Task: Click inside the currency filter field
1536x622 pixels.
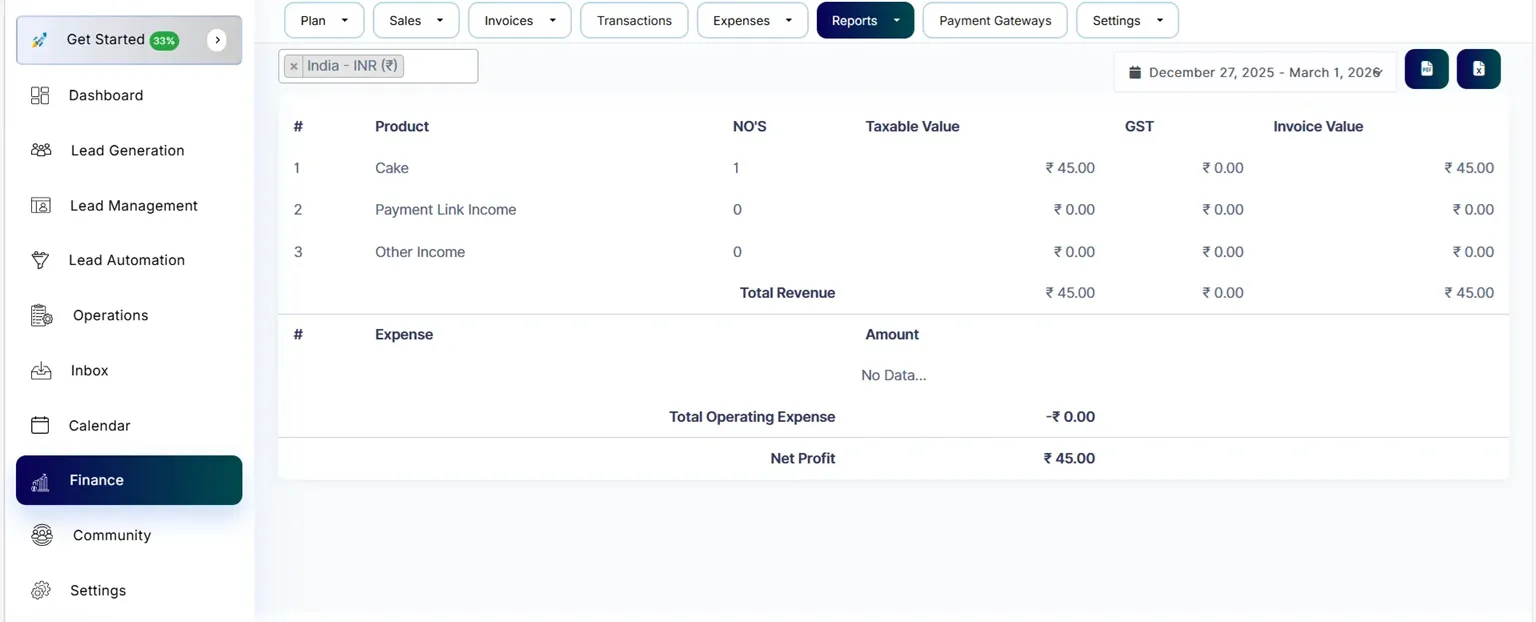Action: pyautogui.click(x=440, y=66)
